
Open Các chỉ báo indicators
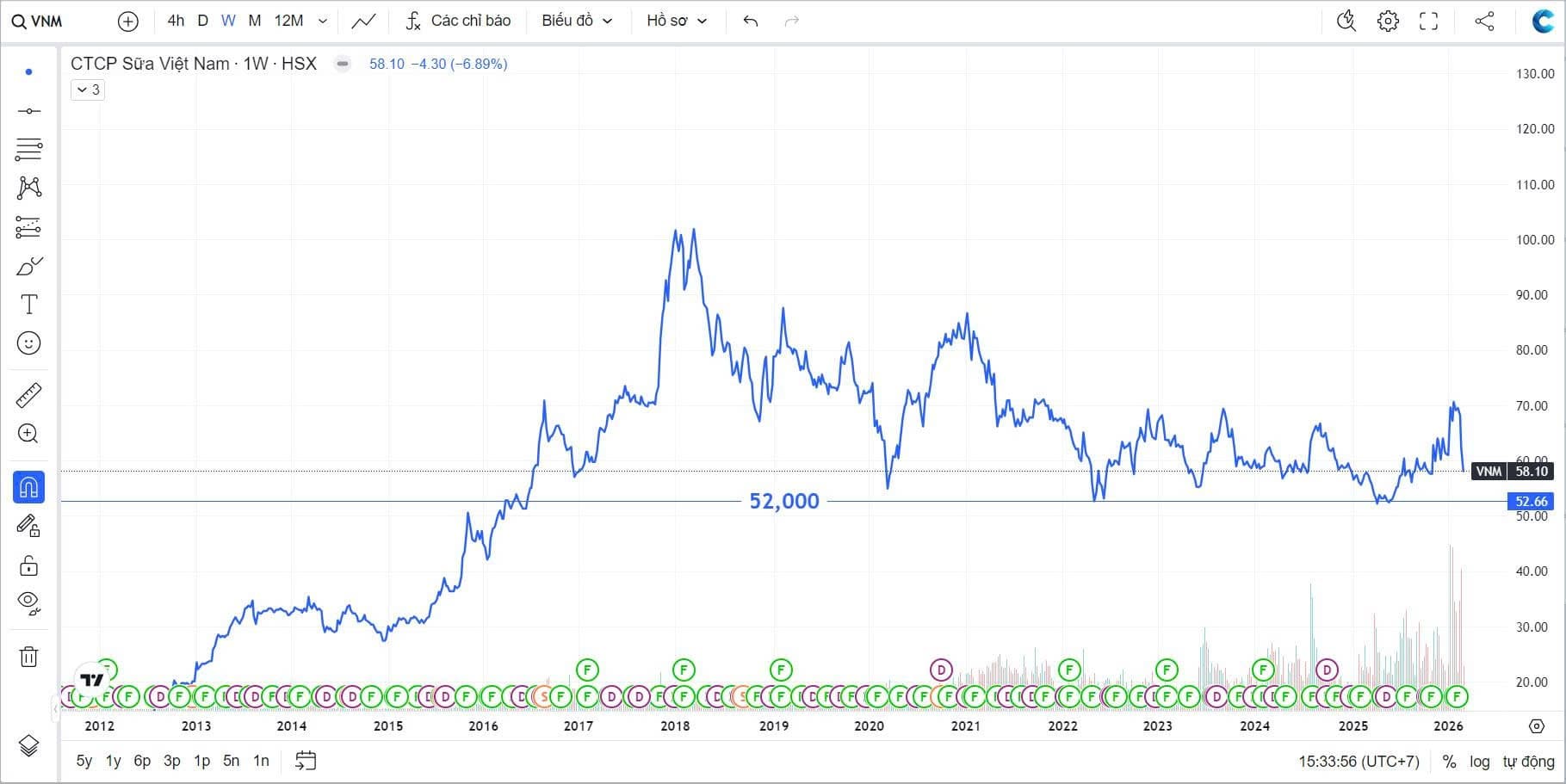(458, 21)
